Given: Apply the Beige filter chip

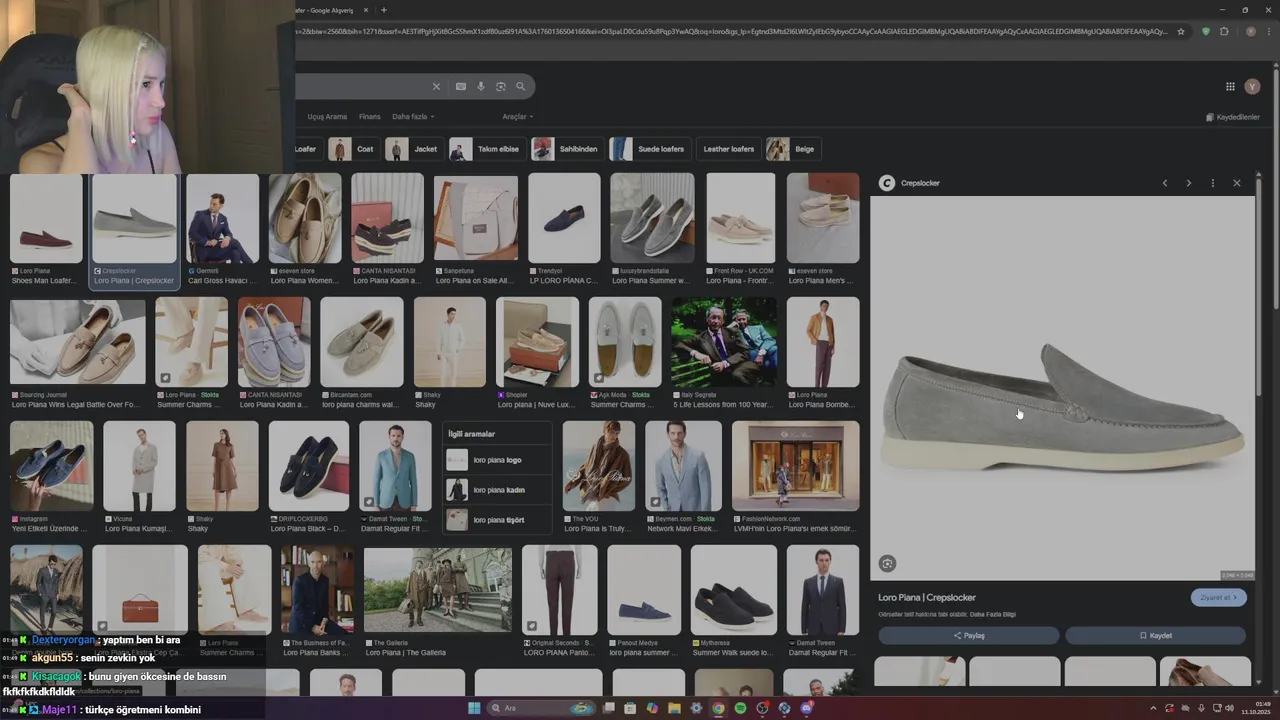Looking at the screenshot, I should pos(793,149).
